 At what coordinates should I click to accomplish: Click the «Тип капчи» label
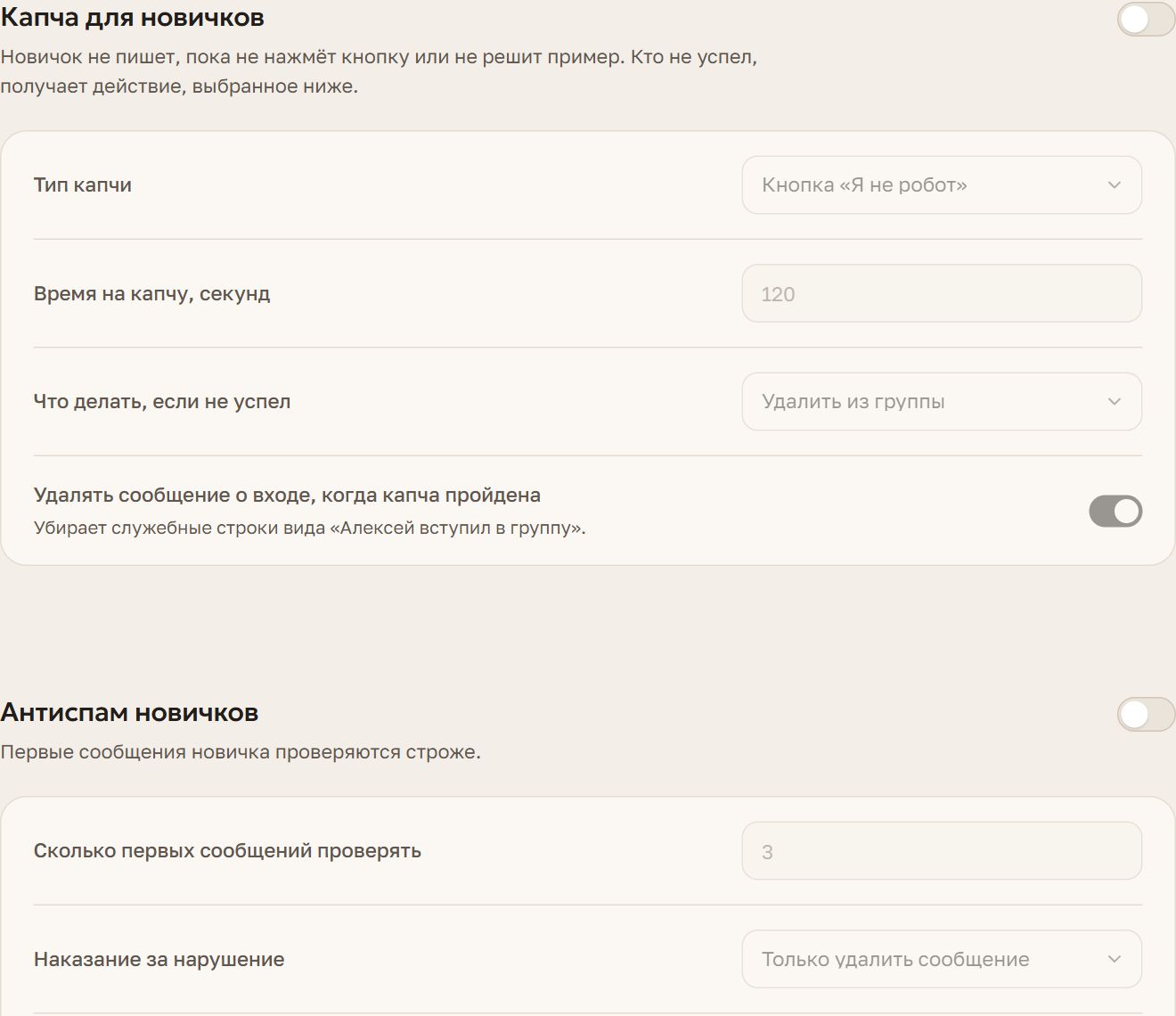(x=83, y=184)
